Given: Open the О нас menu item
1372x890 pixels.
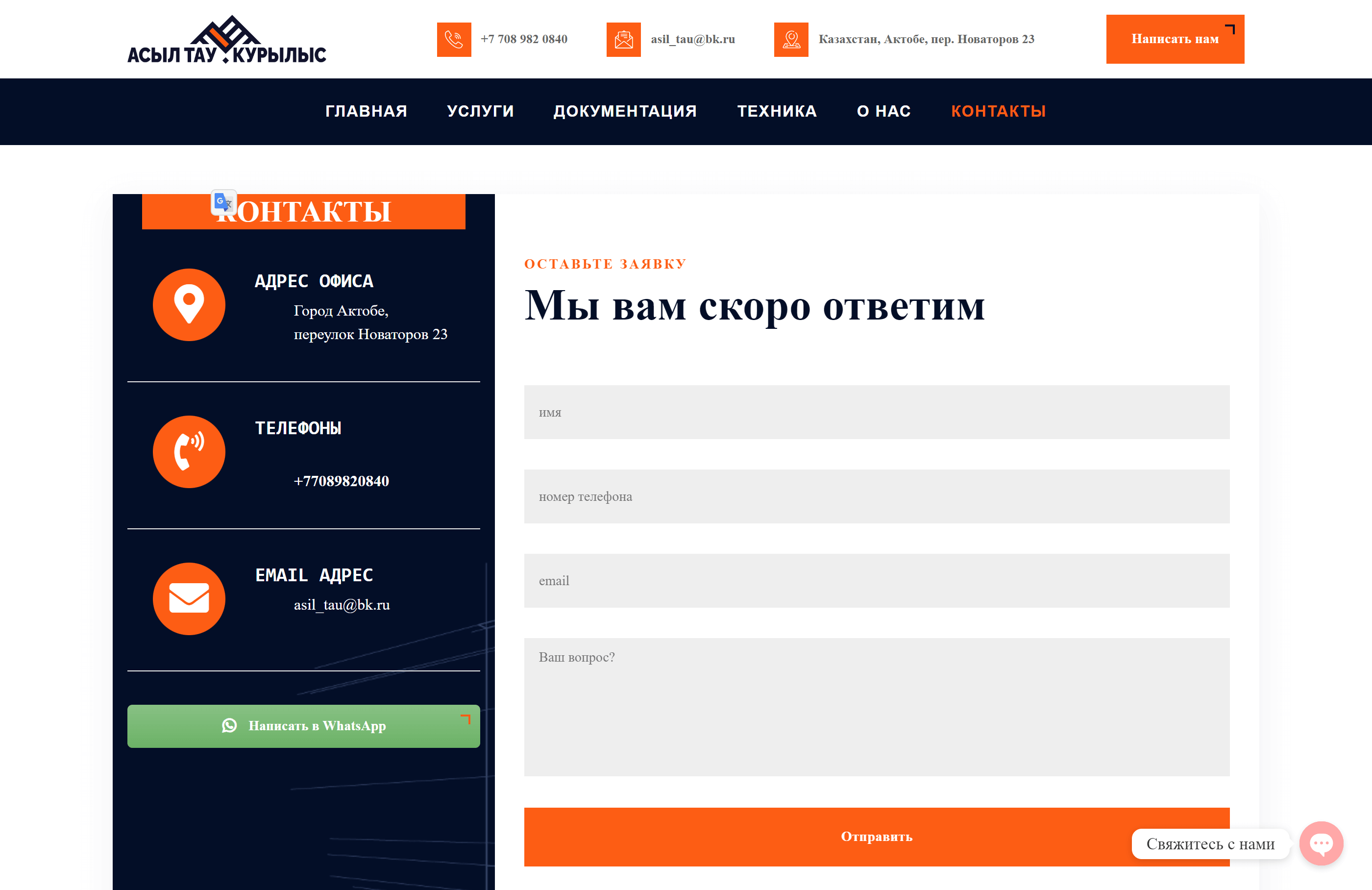Looking at the screenshot, I should coord(884,111).
